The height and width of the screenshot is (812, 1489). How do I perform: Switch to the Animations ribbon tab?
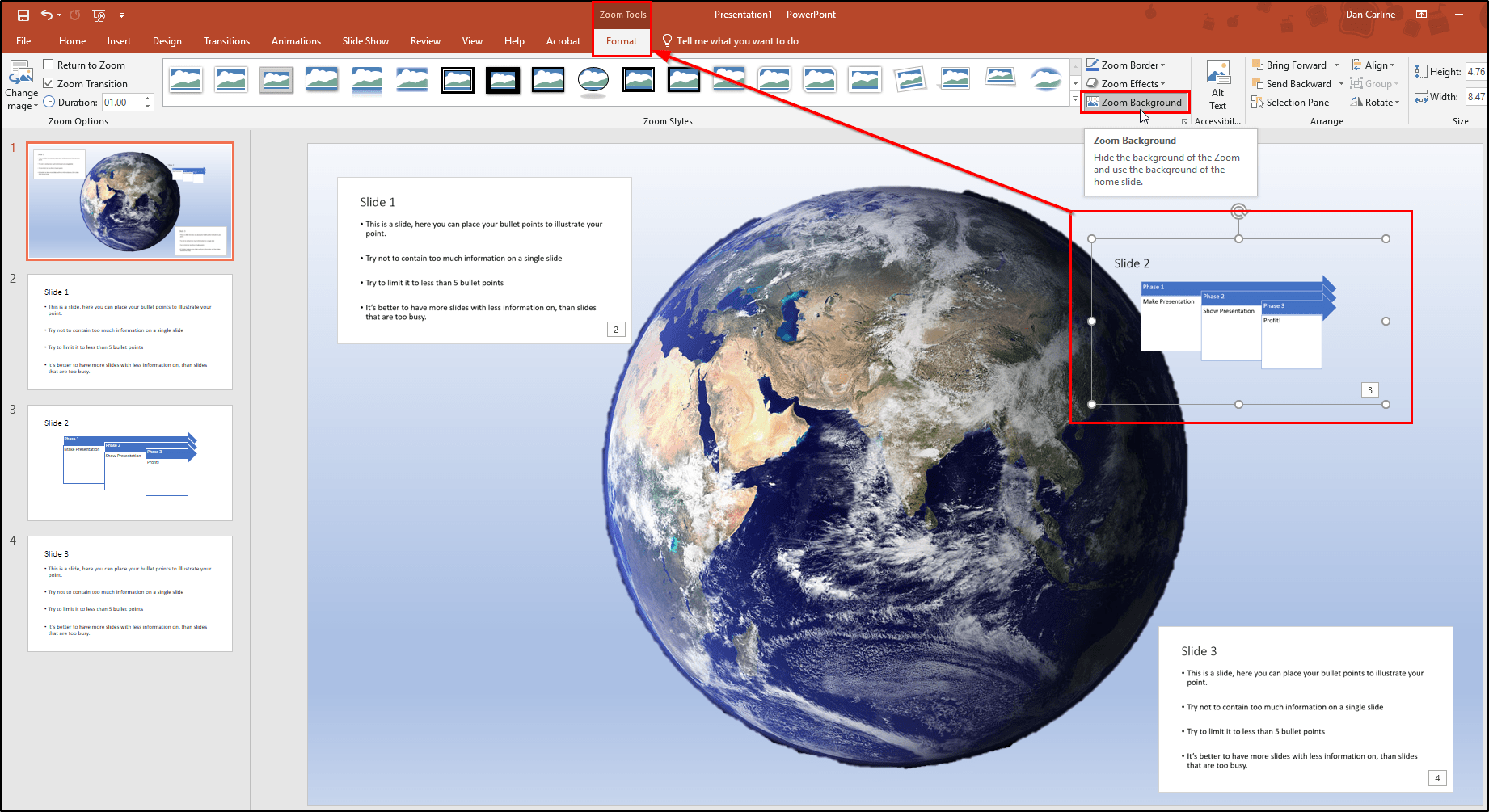pos(296,40)
